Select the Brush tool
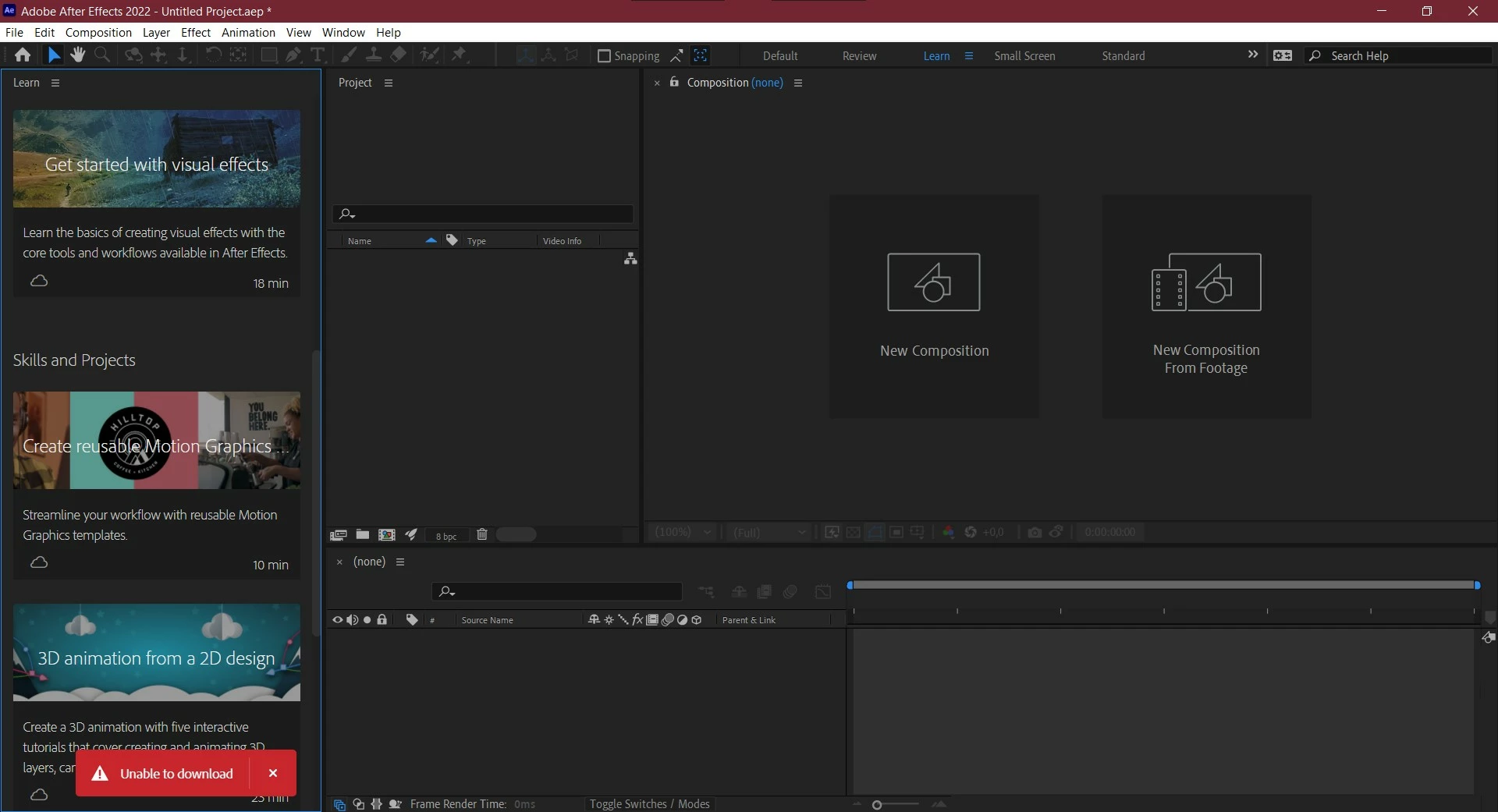 tap(349, 55)
